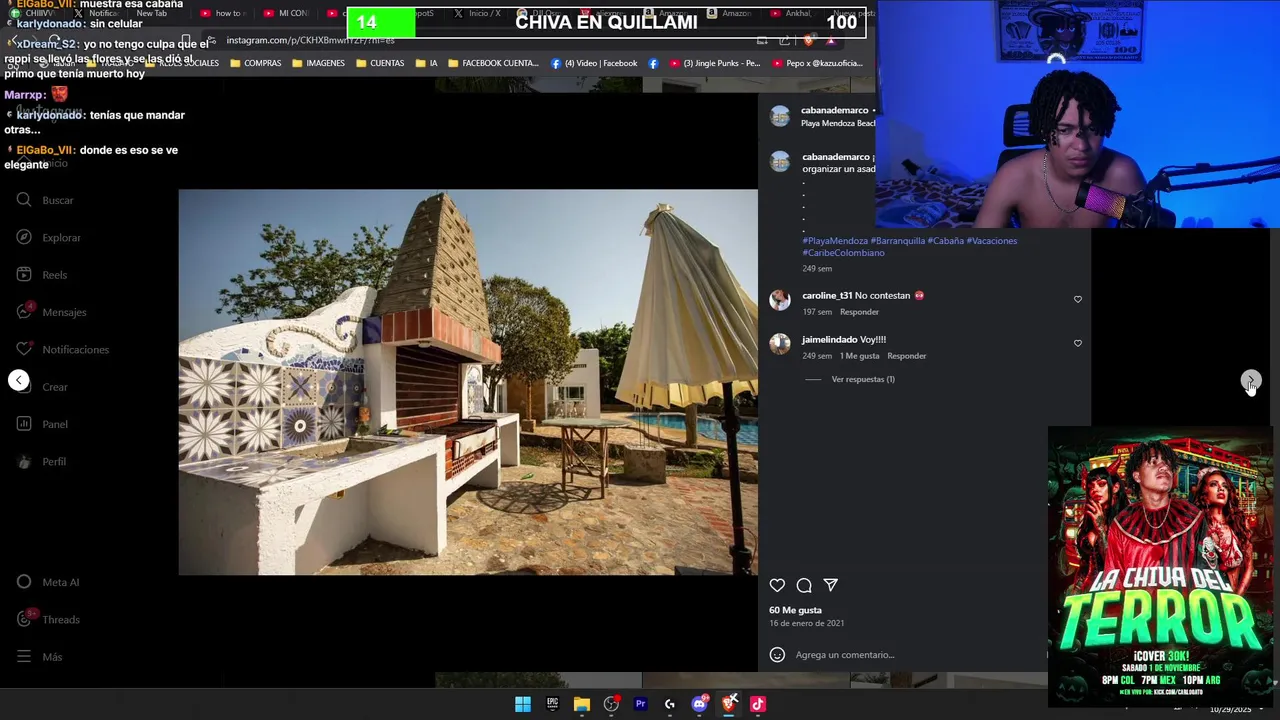Click the comment bubble icon
1280x720 pixels.
click(804, 585)
